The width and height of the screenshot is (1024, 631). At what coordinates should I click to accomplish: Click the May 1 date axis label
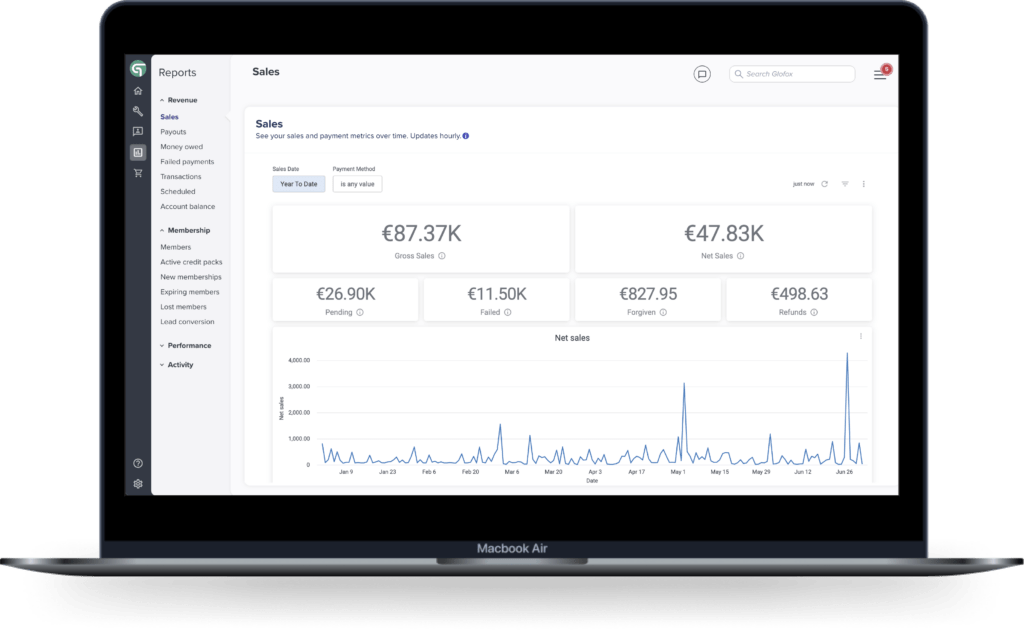pos(678,472)
